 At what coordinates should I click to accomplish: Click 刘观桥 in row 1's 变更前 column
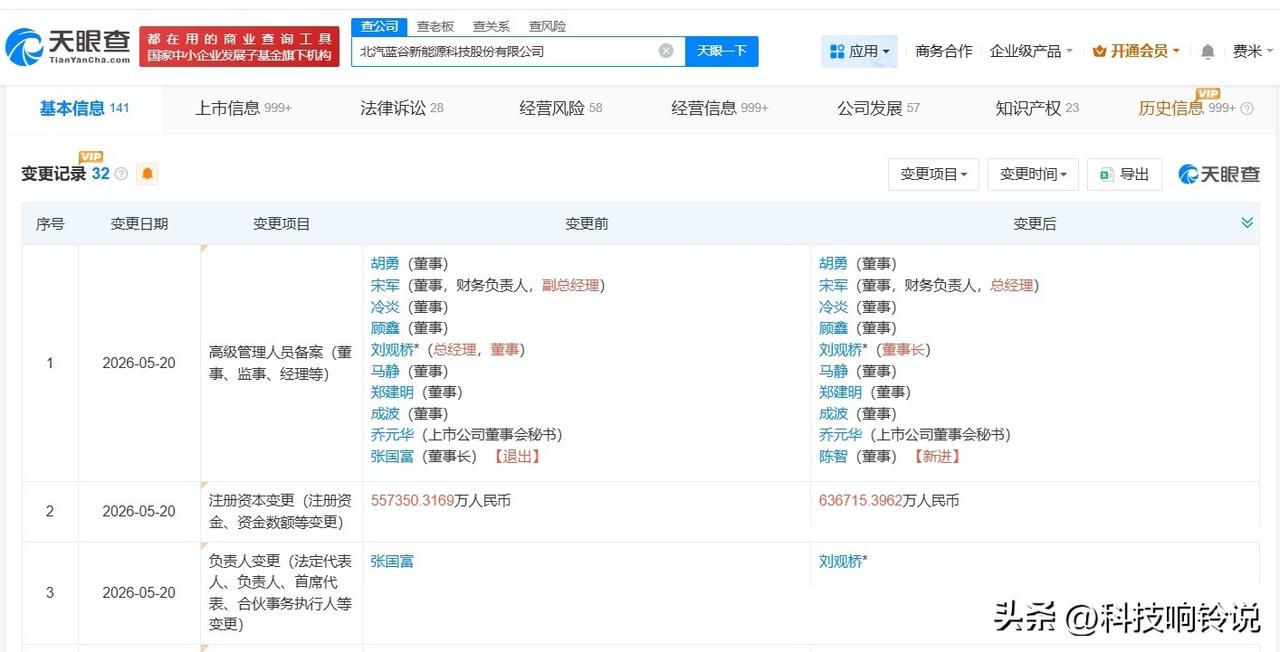pyautogui.click(x=392, y=349)
